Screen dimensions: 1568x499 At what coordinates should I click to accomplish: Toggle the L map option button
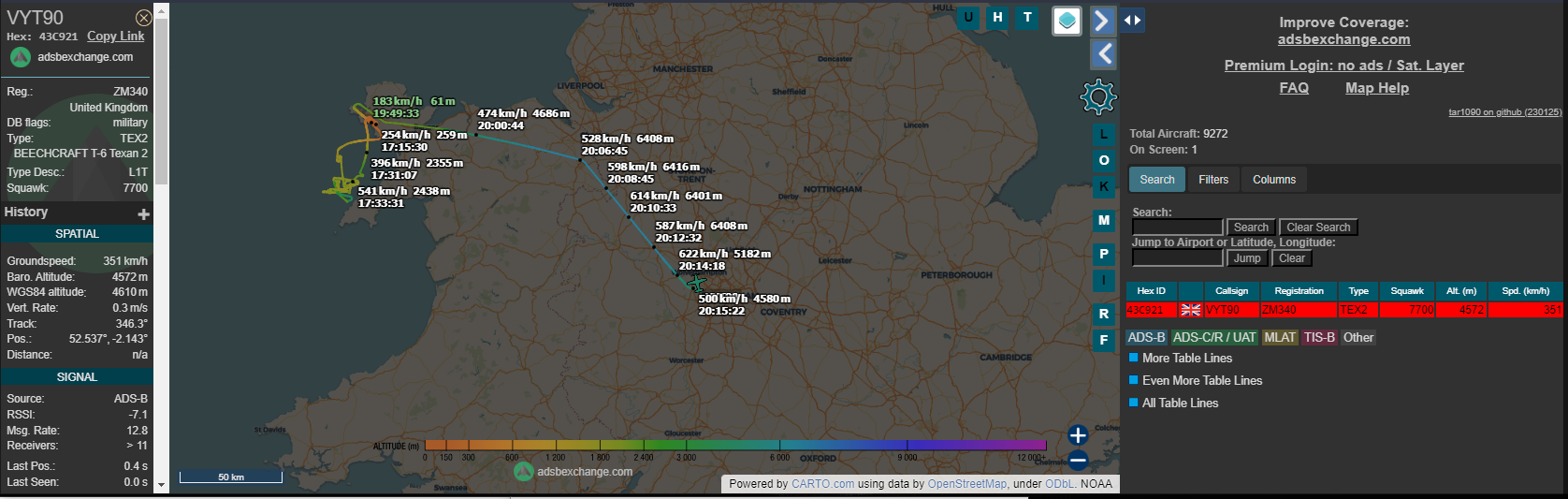[1104, 135]
